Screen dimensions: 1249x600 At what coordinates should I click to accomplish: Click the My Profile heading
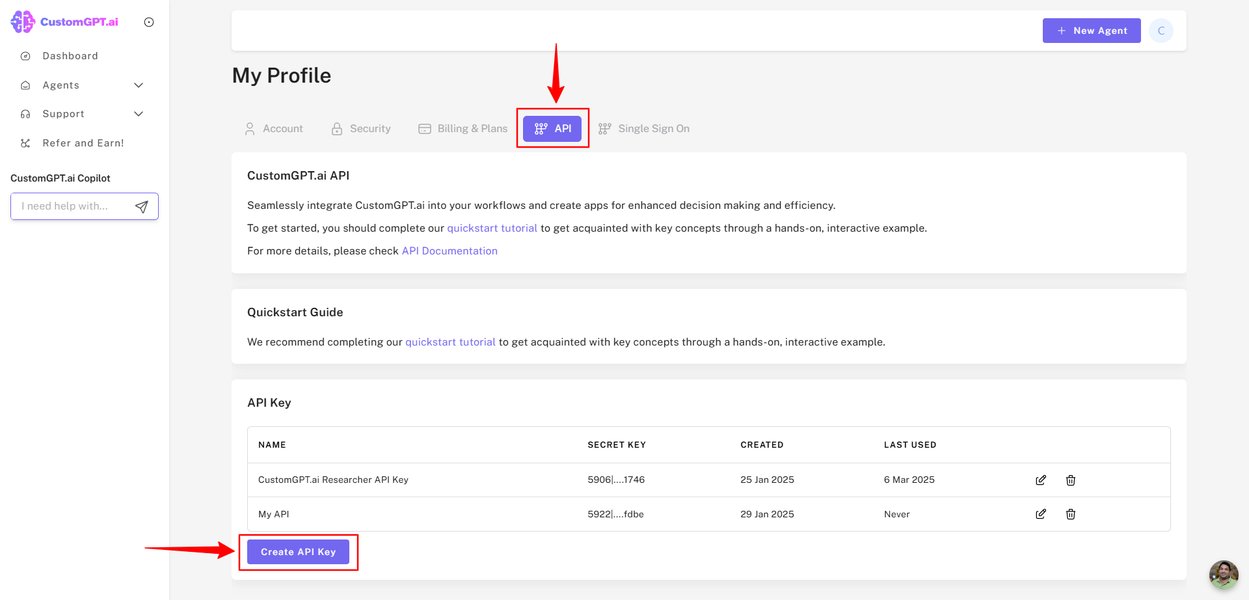[281, 76]
